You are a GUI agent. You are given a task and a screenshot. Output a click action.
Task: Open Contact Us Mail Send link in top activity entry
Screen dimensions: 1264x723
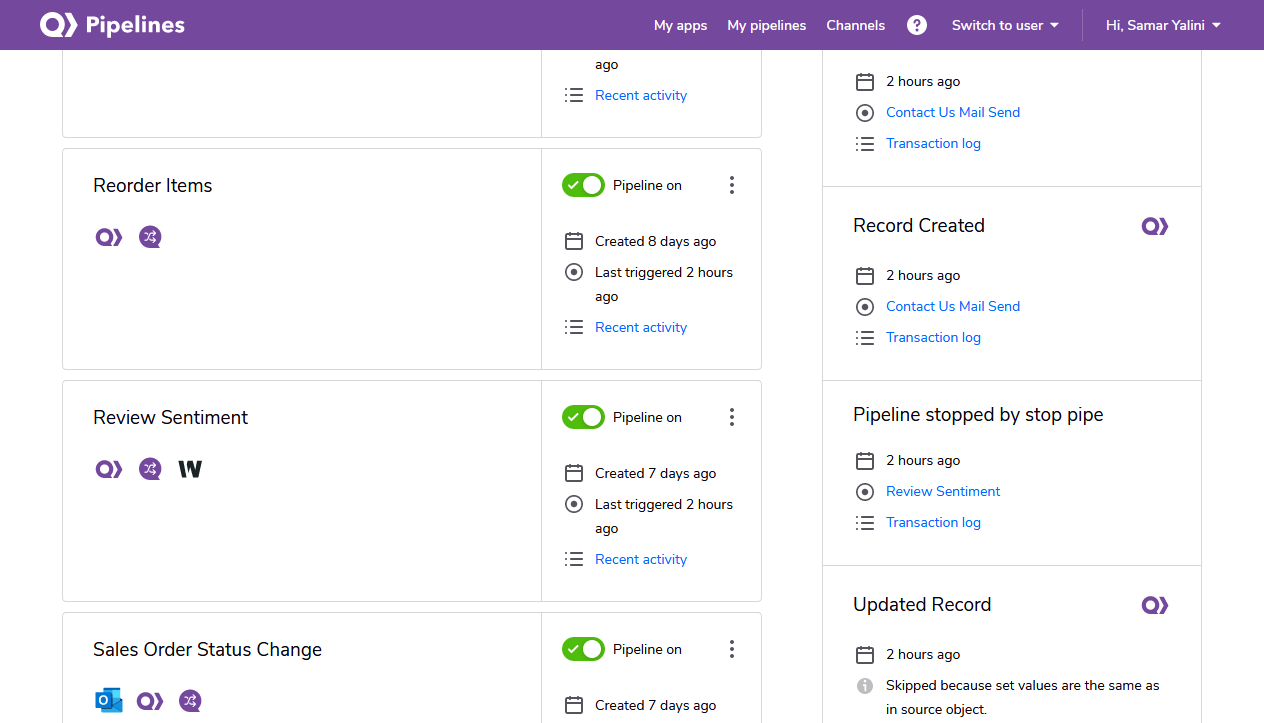(x=953, y=112)
